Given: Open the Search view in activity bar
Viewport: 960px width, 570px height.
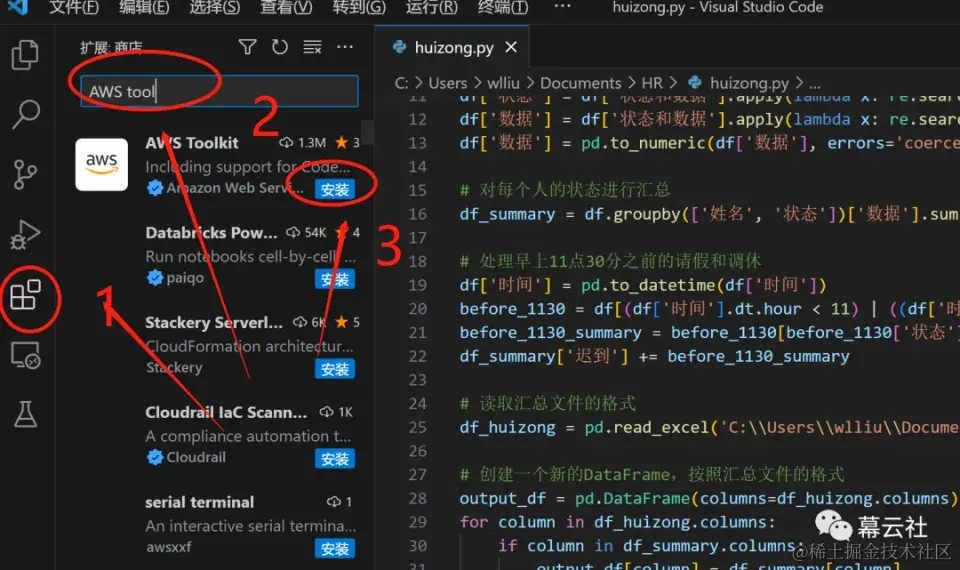Looking at the screenshot, I should coord(25,114).
